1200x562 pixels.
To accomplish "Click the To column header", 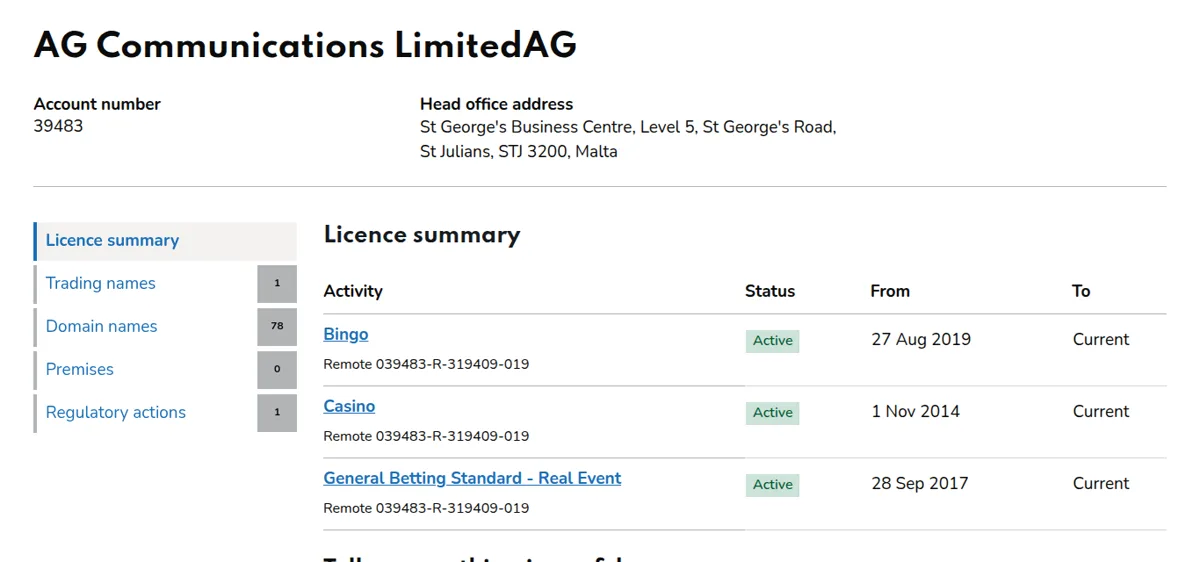I will click(1081, 291).
